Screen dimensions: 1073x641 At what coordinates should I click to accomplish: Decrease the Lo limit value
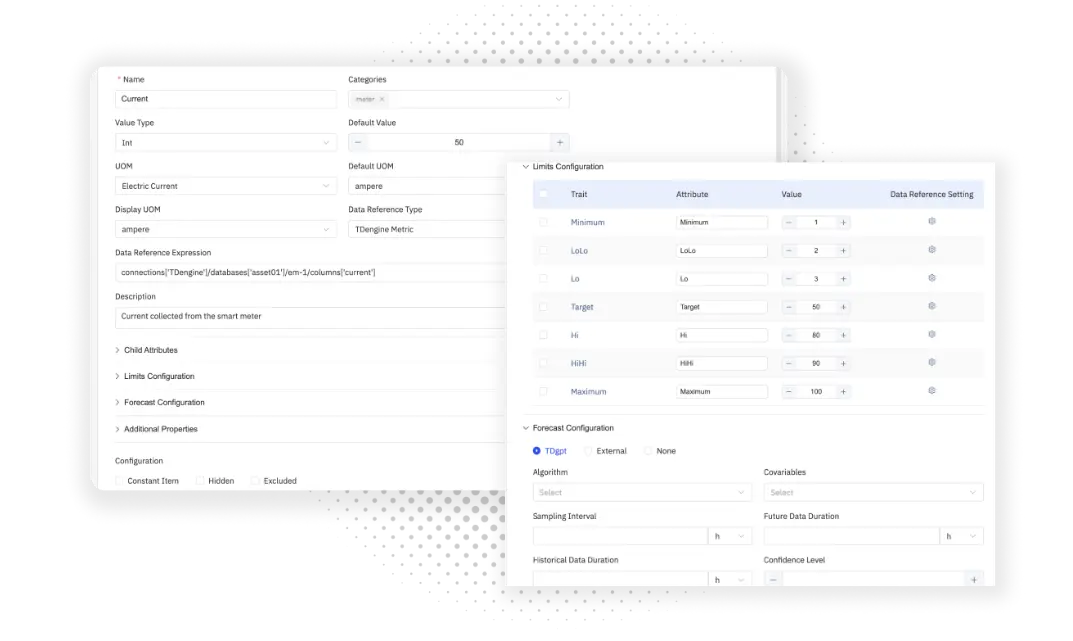pyautogui.click(x=788, y=278)
